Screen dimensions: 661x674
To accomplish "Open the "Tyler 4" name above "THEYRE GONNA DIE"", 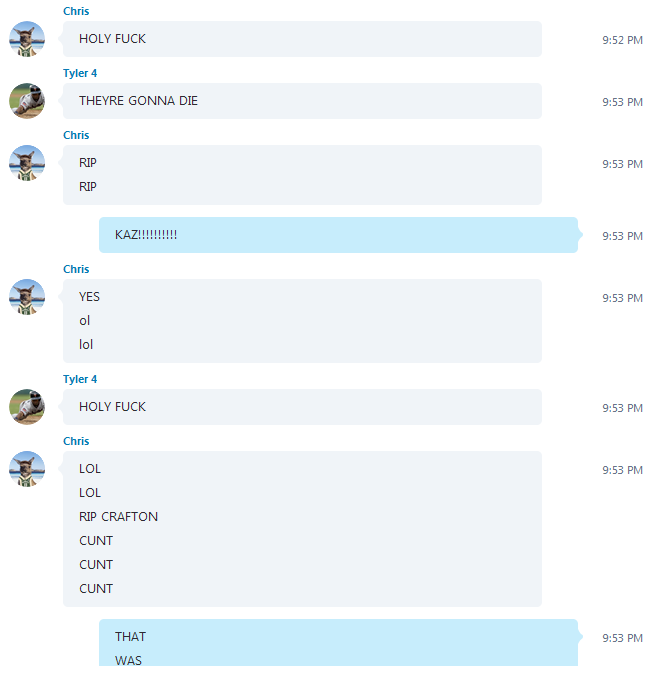I will tap(80, 73).
